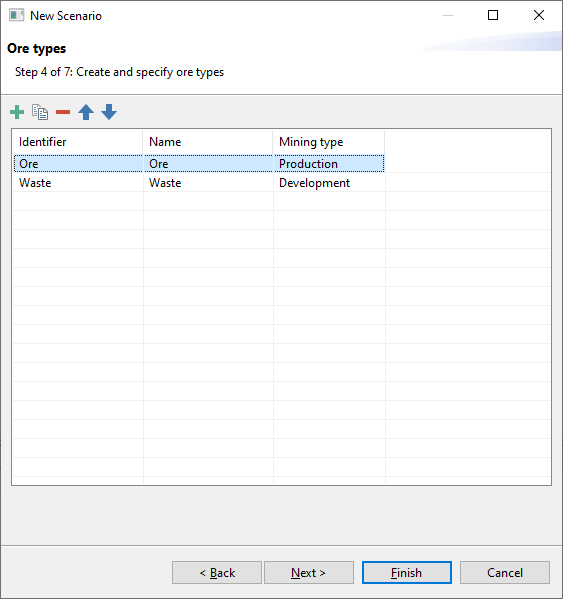The height and width of the screenshot is (599, 563).
Task: Select the Ore identifier cell
Action: coord(78,164)
